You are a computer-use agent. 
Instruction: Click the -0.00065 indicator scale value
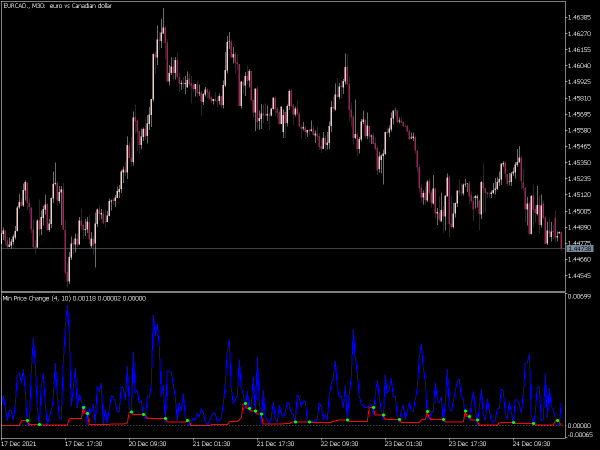[579, 434]
